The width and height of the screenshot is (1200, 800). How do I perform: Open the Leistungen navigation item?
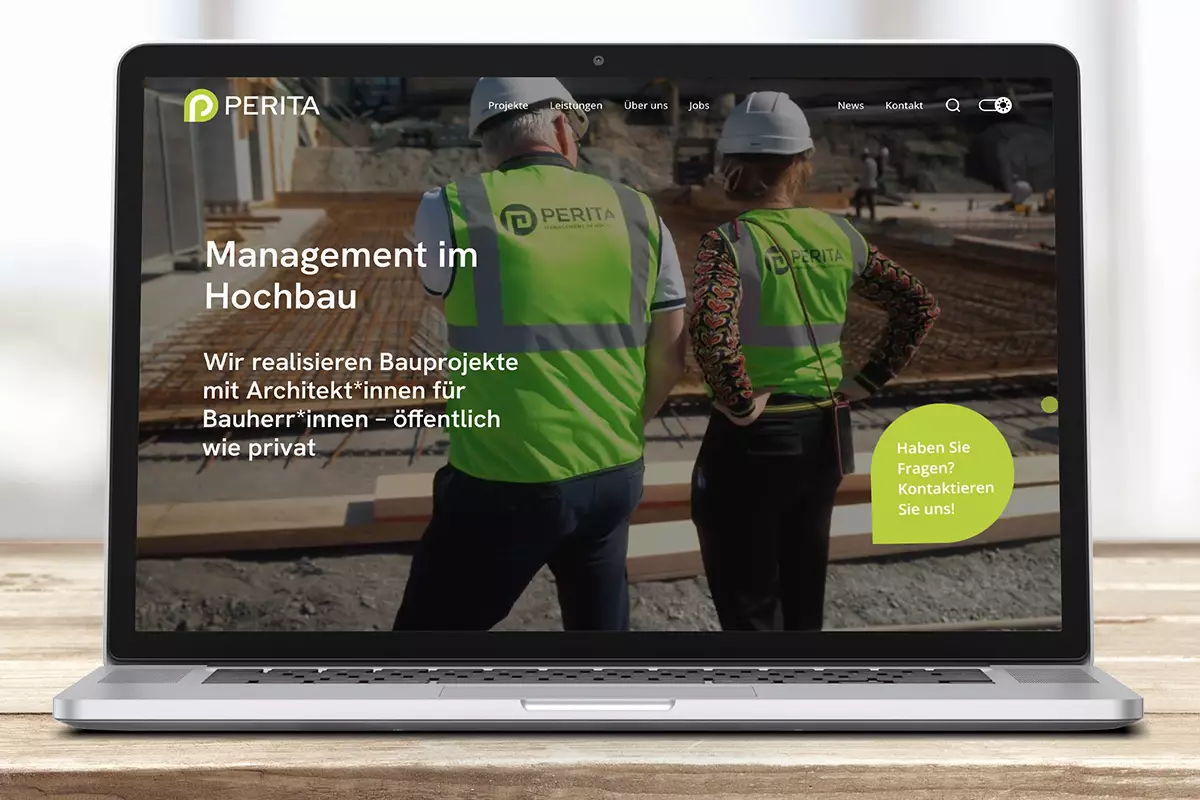pyautogui.click(x=576, y=105)
